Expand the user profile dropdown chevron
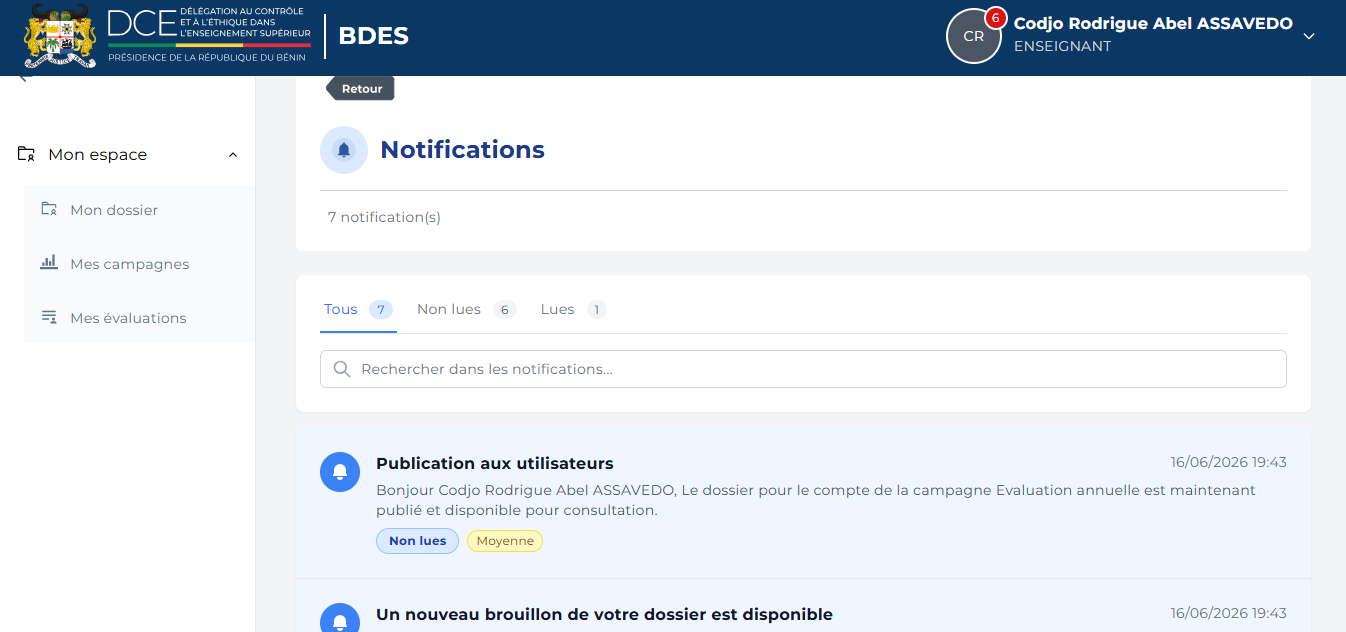The width and height of the screenshot is (1346, 632). point(1309,36)
